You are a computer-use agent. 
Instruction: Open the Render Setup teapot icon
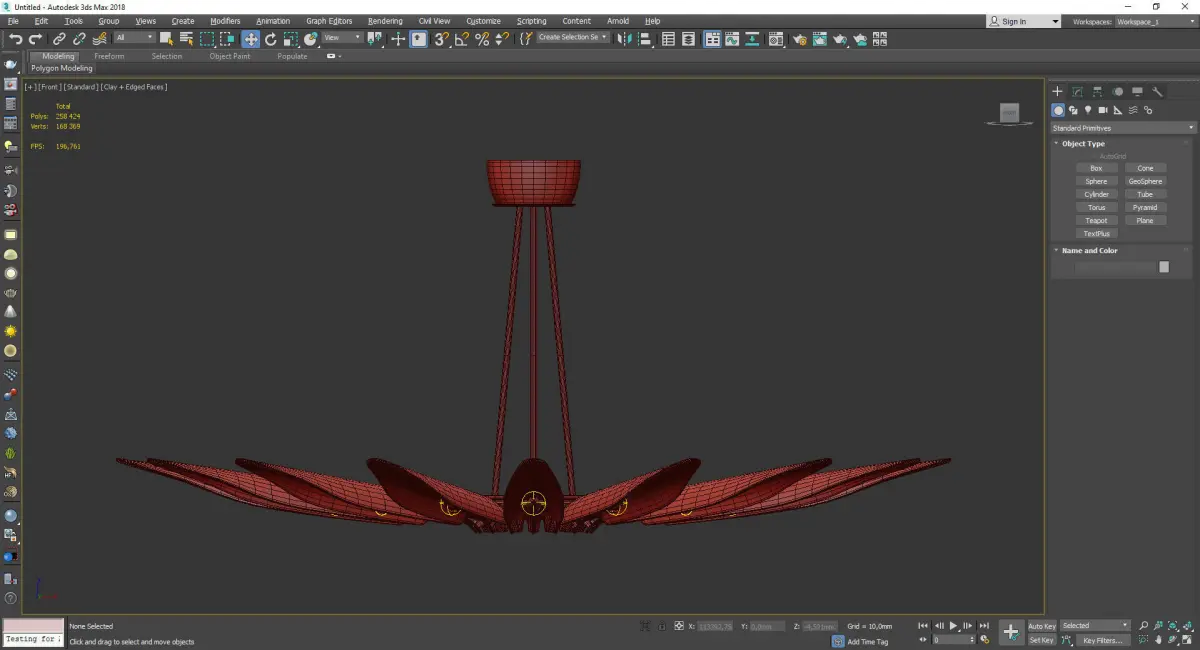[800, 39]
